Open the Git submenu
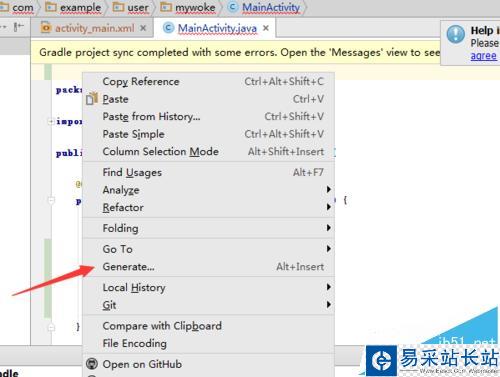 pyautogui.click(x=208, y=305)
